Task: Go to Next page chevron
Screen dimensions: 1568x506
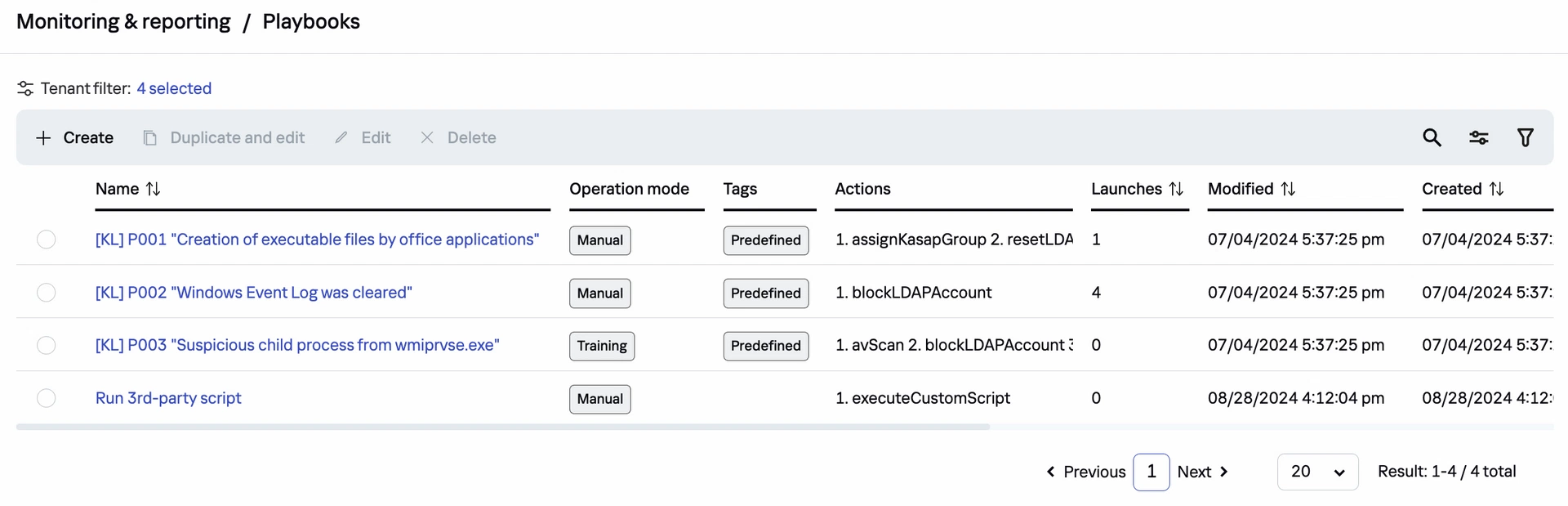Action: click(1223, 472)
